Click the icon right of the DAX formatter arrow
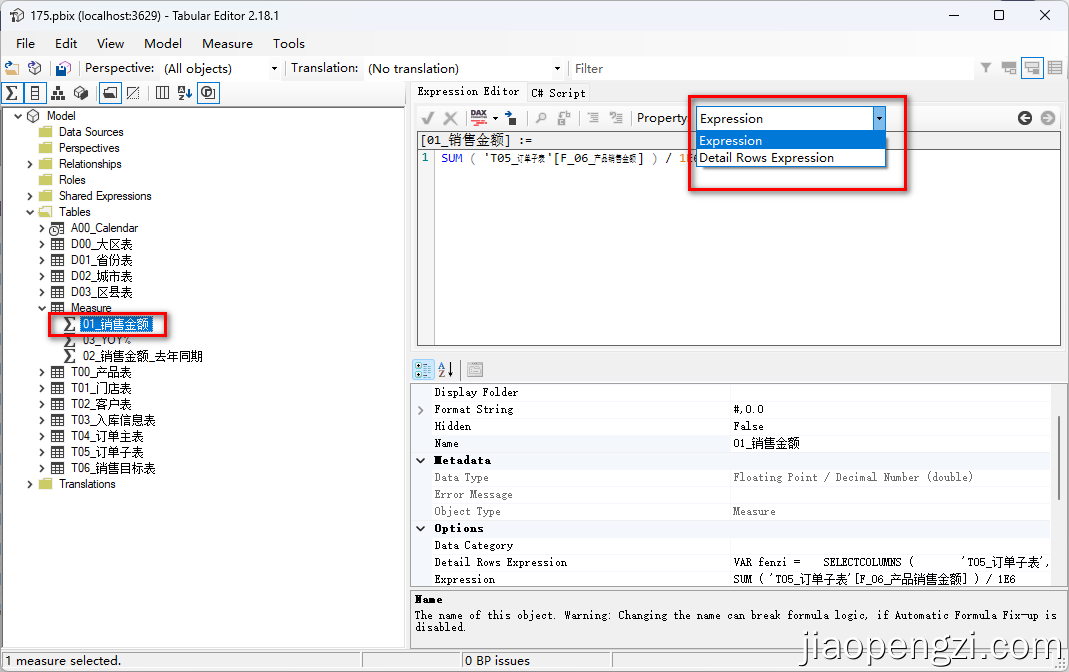1069x672 pixels. tap(511, 118)
